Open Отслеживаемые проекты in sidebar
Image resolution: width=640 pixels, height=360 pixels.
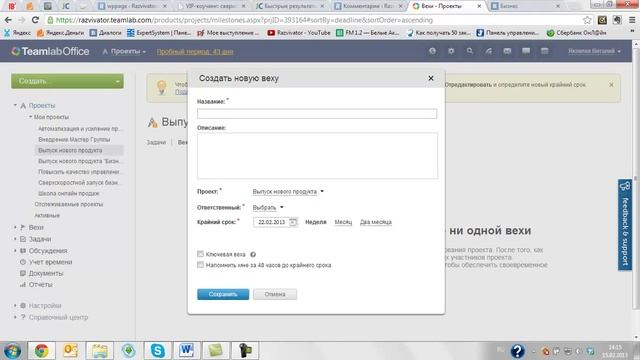point(69,204)
